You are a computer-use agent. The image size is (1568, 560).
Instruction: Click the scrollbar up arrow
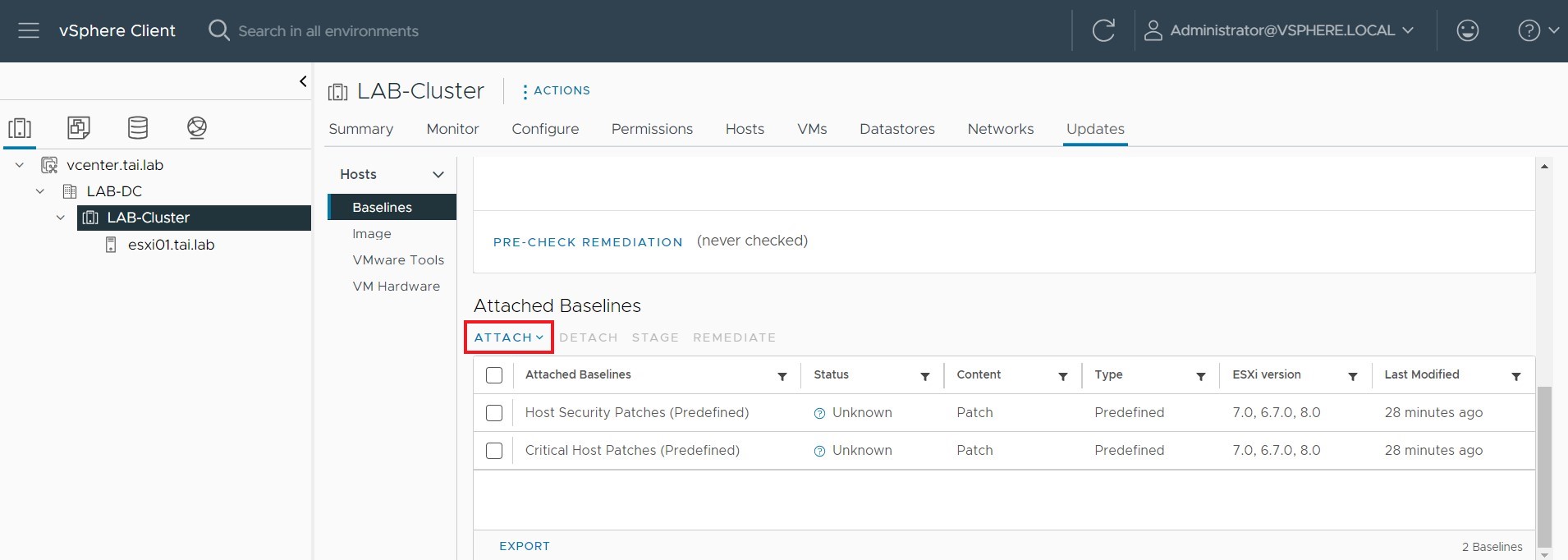pyautogui.click(x=1544, y=166)
